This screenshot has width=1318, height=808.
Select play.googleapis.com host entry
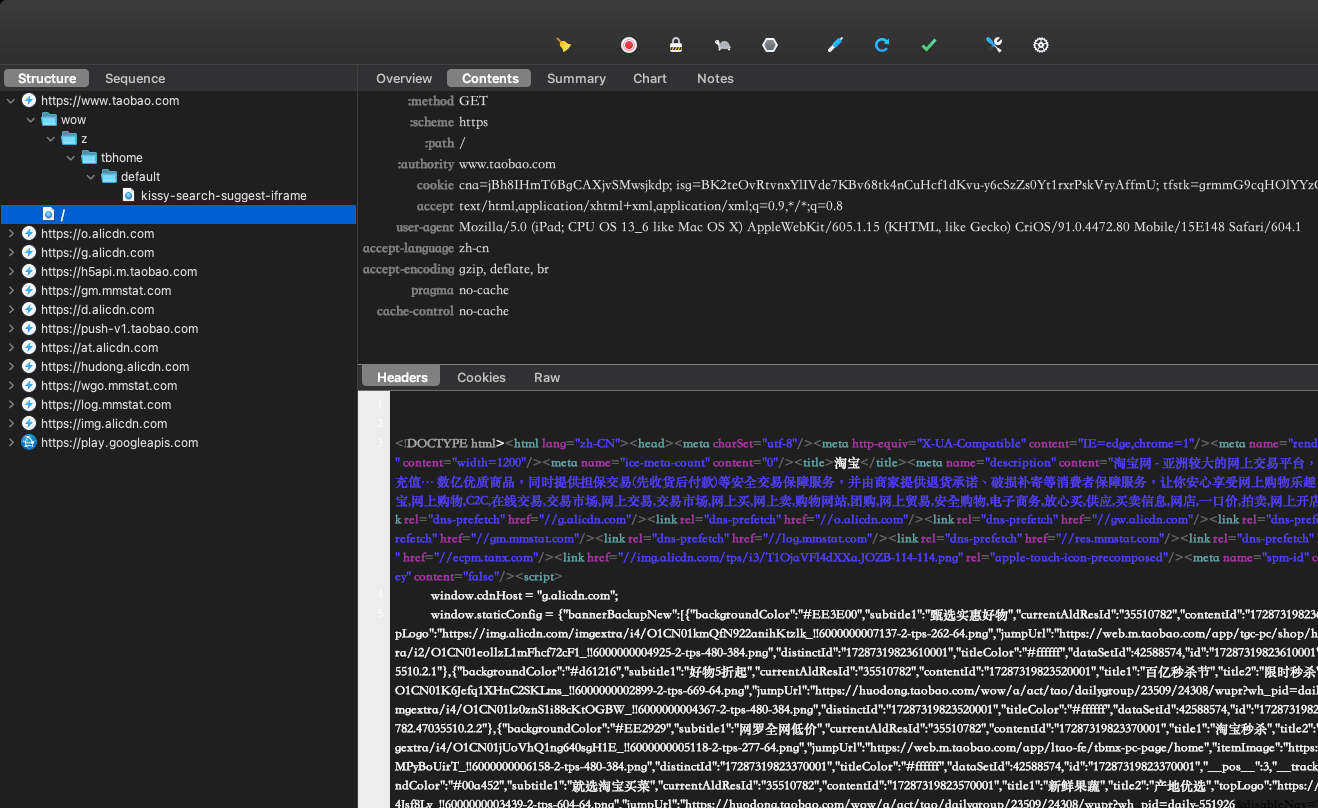(x=119, y=443)
